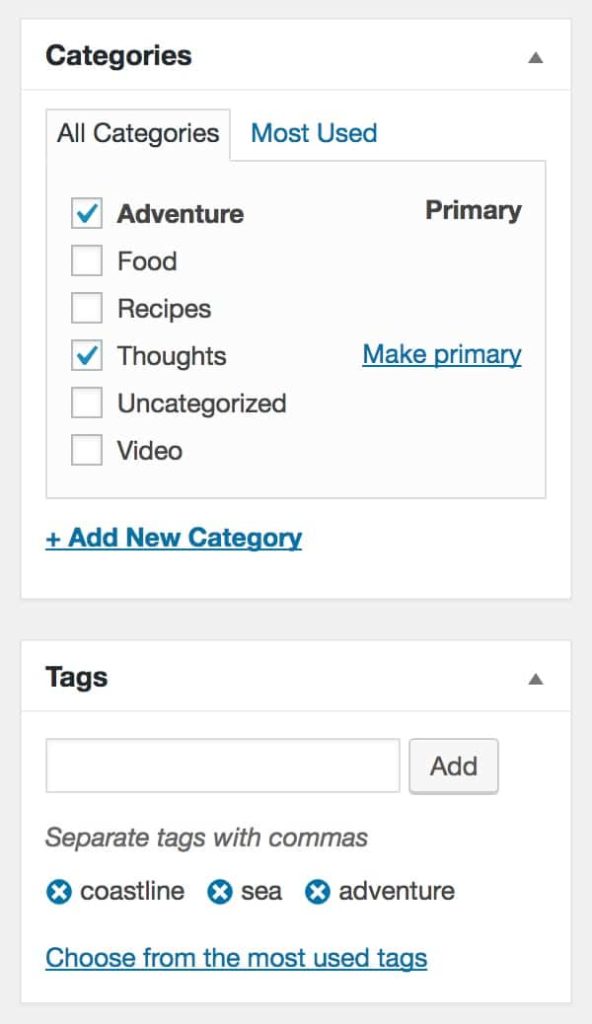592x1024 pixels.
Task: Focus the tags text input field
Action: pyautogui.click(x=223, y=765)
